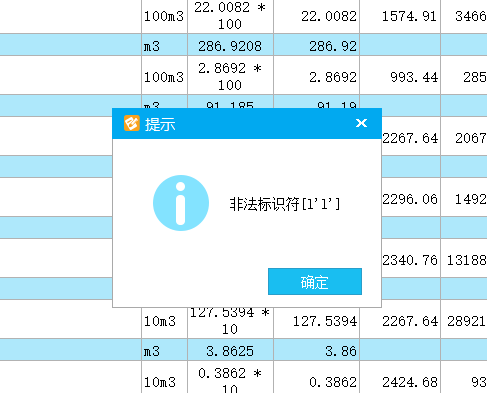Select the m3 unit cell in the 286.9208 row
Screen dimensions: 487x393
[x=164, y=45]
